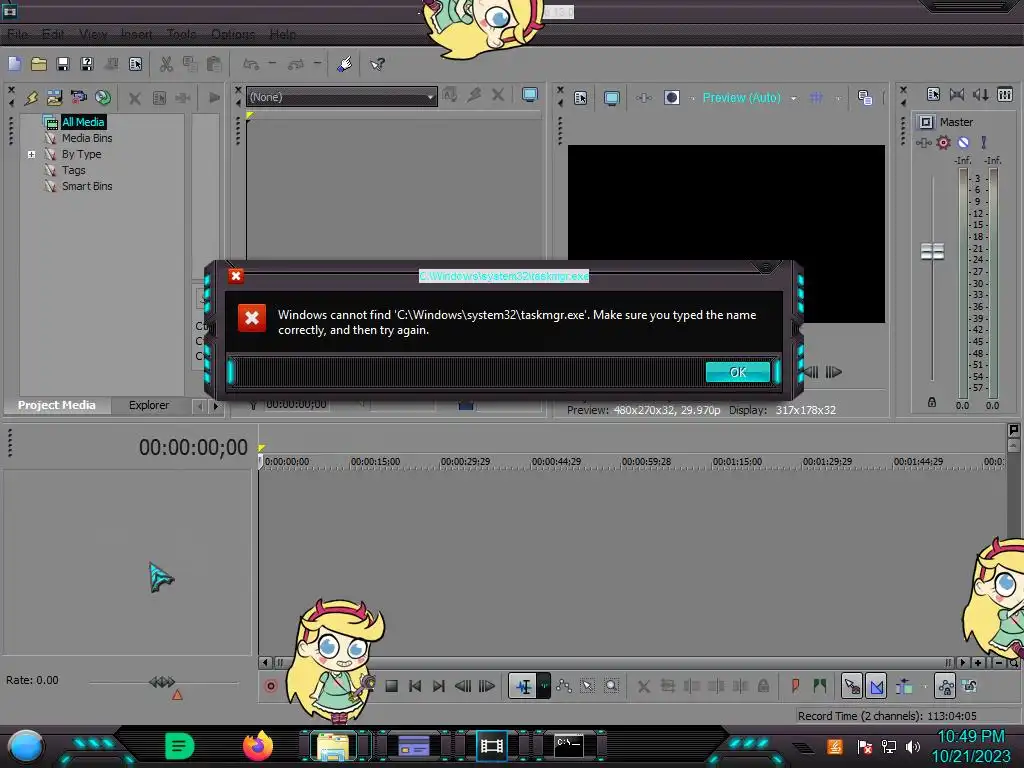Image resolution: width=1024 pixels, height=768 pixels.
Task: Click the Save As floppy with question mark
Action: (x=87, y=64)
